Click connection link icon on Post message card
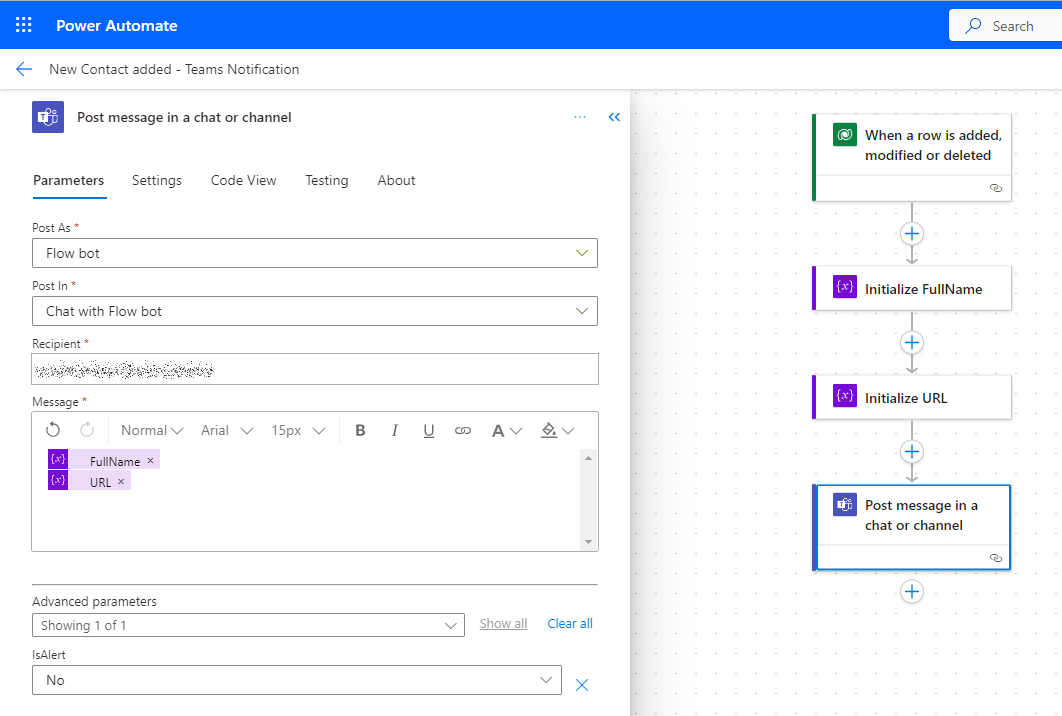1062x716 pixels. [996, 558]
